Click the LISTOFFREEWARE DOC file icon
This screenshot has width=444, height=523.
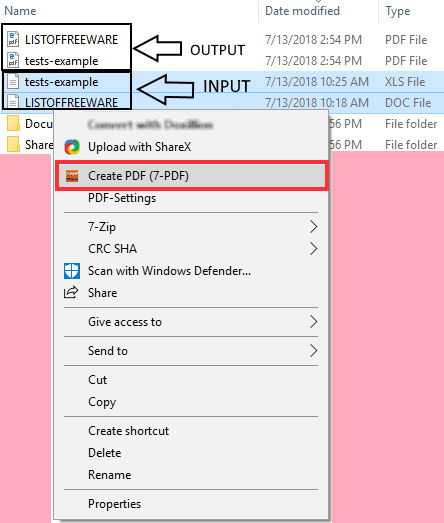pyautogui.click(x=13, y=102)
